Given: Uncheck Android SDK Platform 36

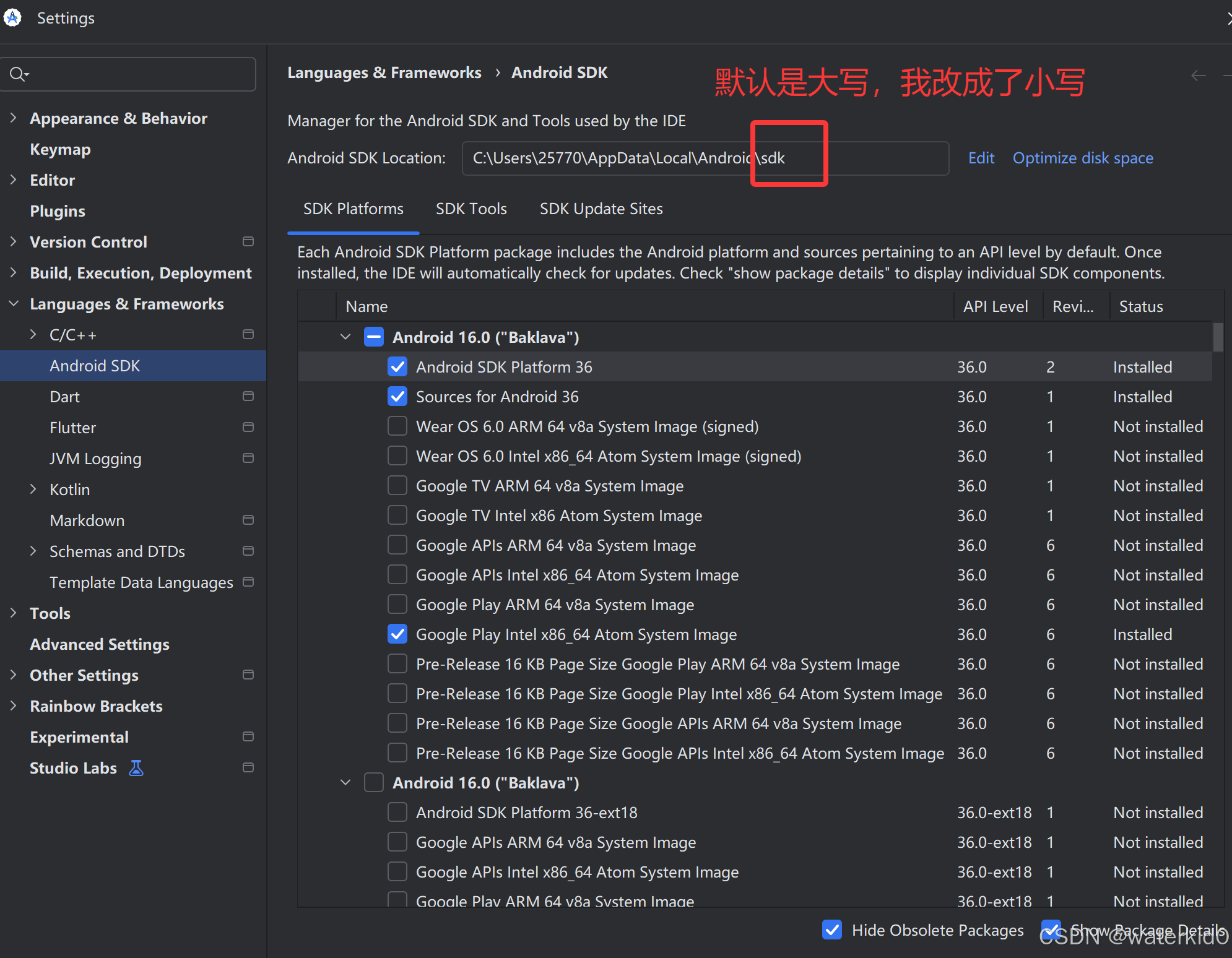Looking at the screenshot, I should click(397, 367).
